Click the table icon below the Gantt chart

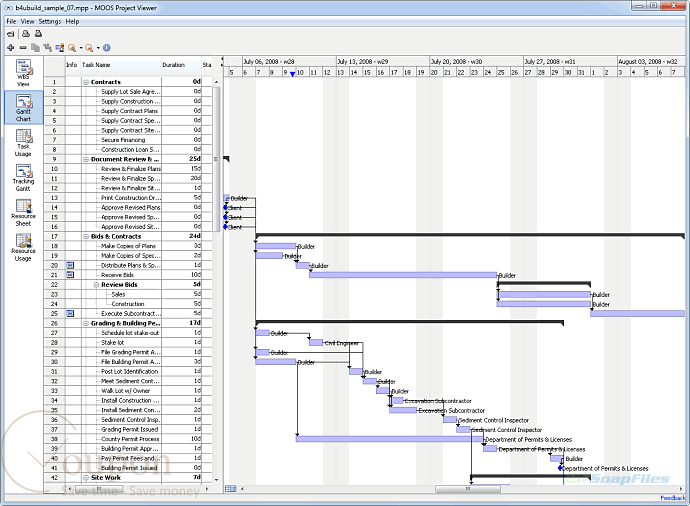pyautogui.click(x=231, y=489)
